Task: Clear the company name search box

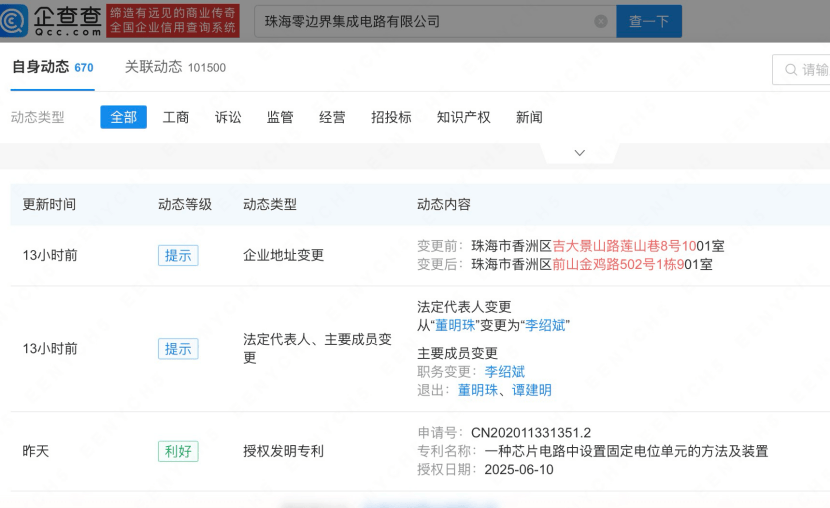Action: coord(600,21)
